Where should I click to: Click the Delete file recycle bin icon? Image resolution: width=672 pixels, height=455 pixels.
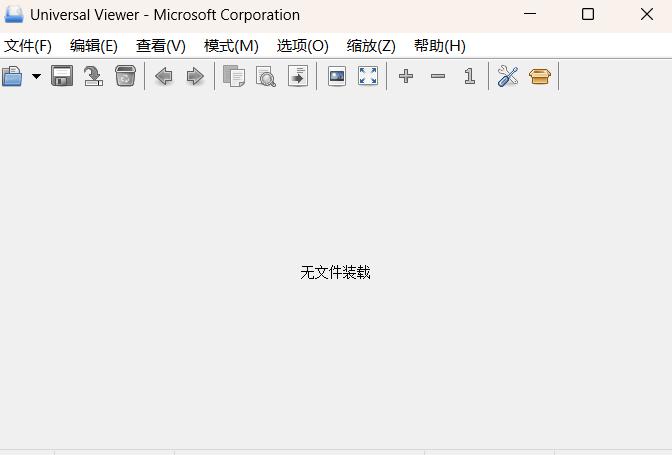coord(125,76)
